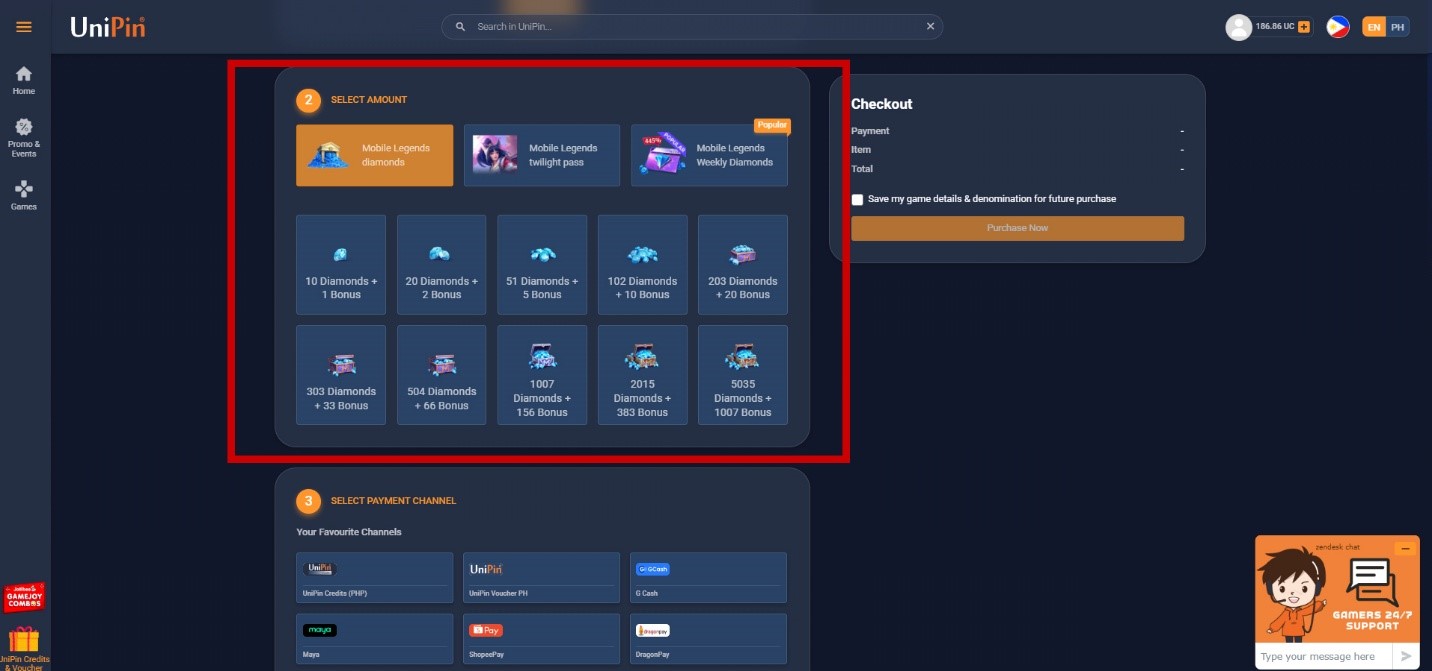
Task: Open Promo & Events in the sidebar
Action: pyautogui.click(x=24, y=137)
